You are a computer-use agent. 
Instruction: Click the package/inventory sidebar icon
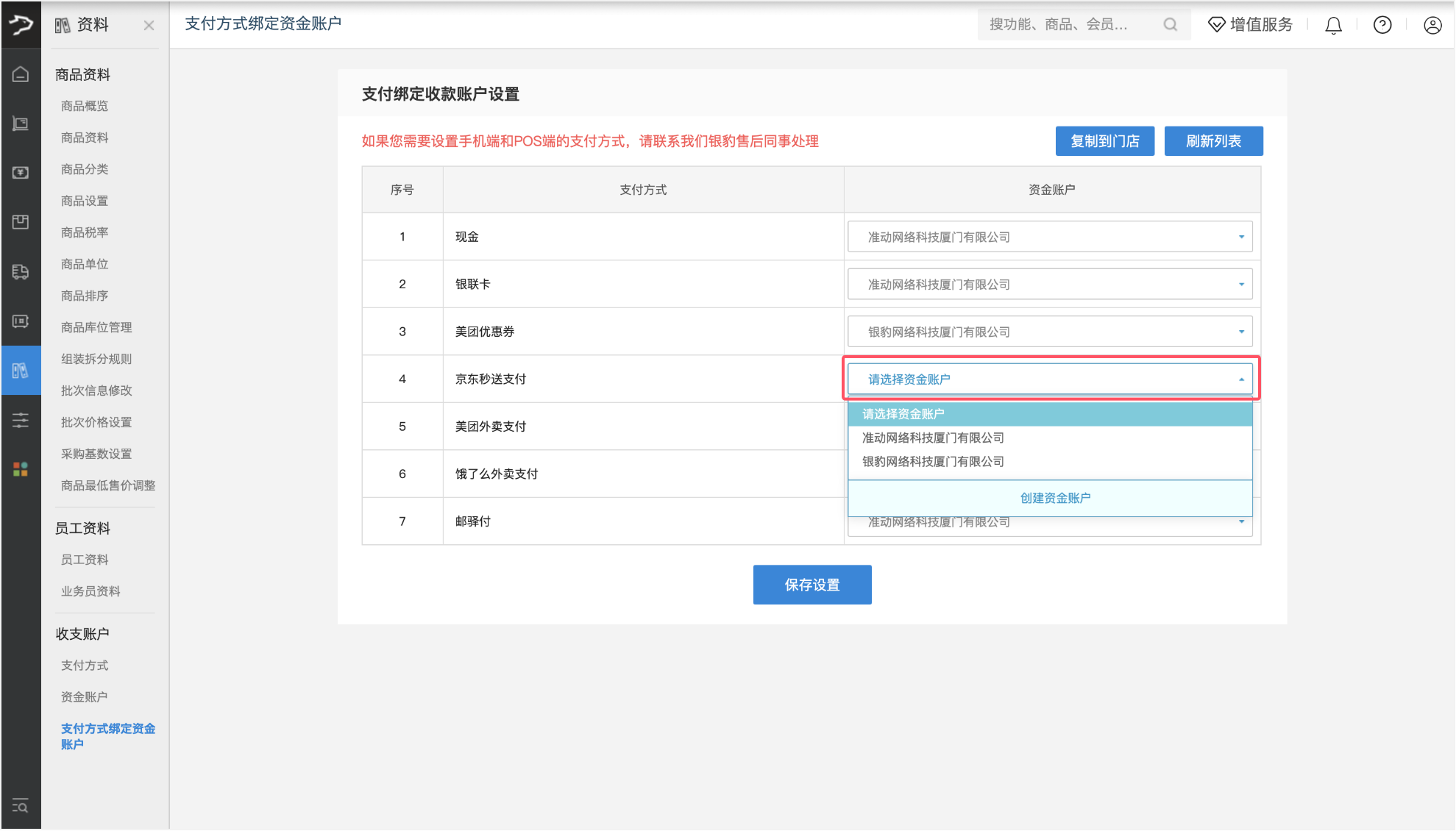pos(21,222)
